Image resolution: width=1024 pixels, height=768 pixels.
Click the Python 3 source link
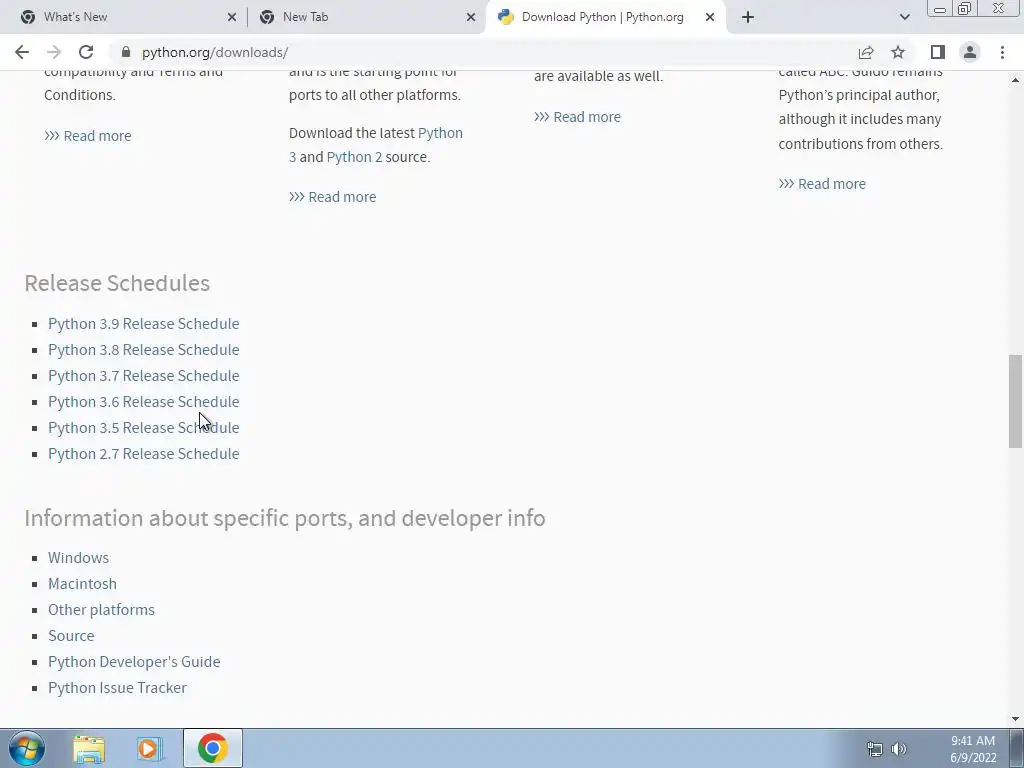pyautogui.click(x=440, y=133)
